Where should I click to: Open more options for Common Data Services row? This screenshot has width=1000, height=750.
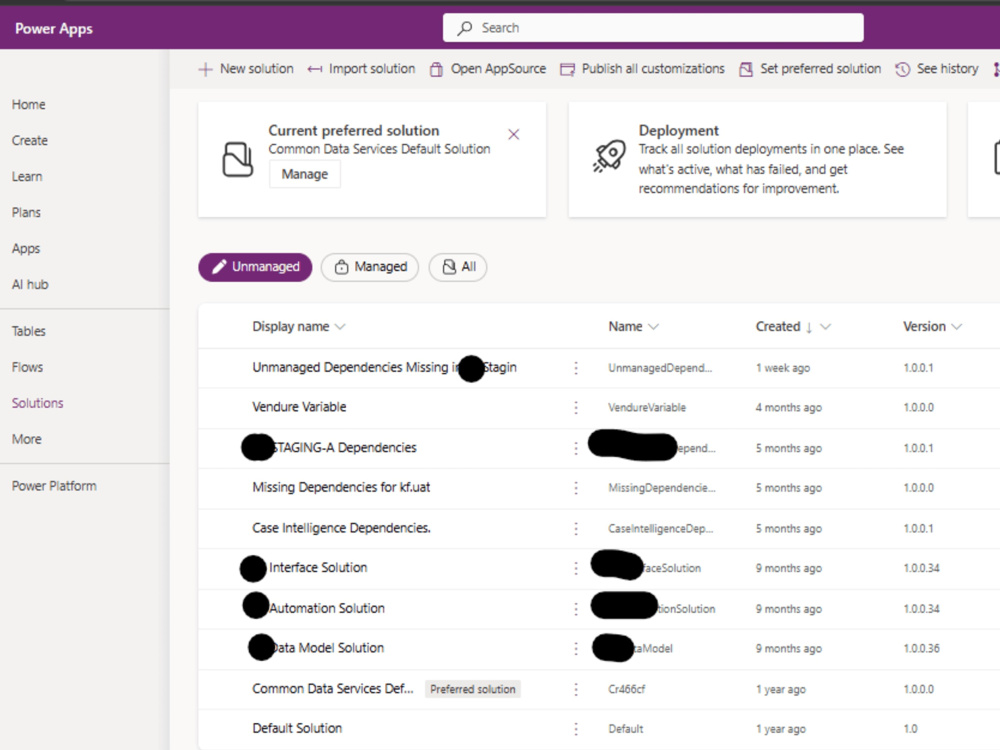coord(576,689)
